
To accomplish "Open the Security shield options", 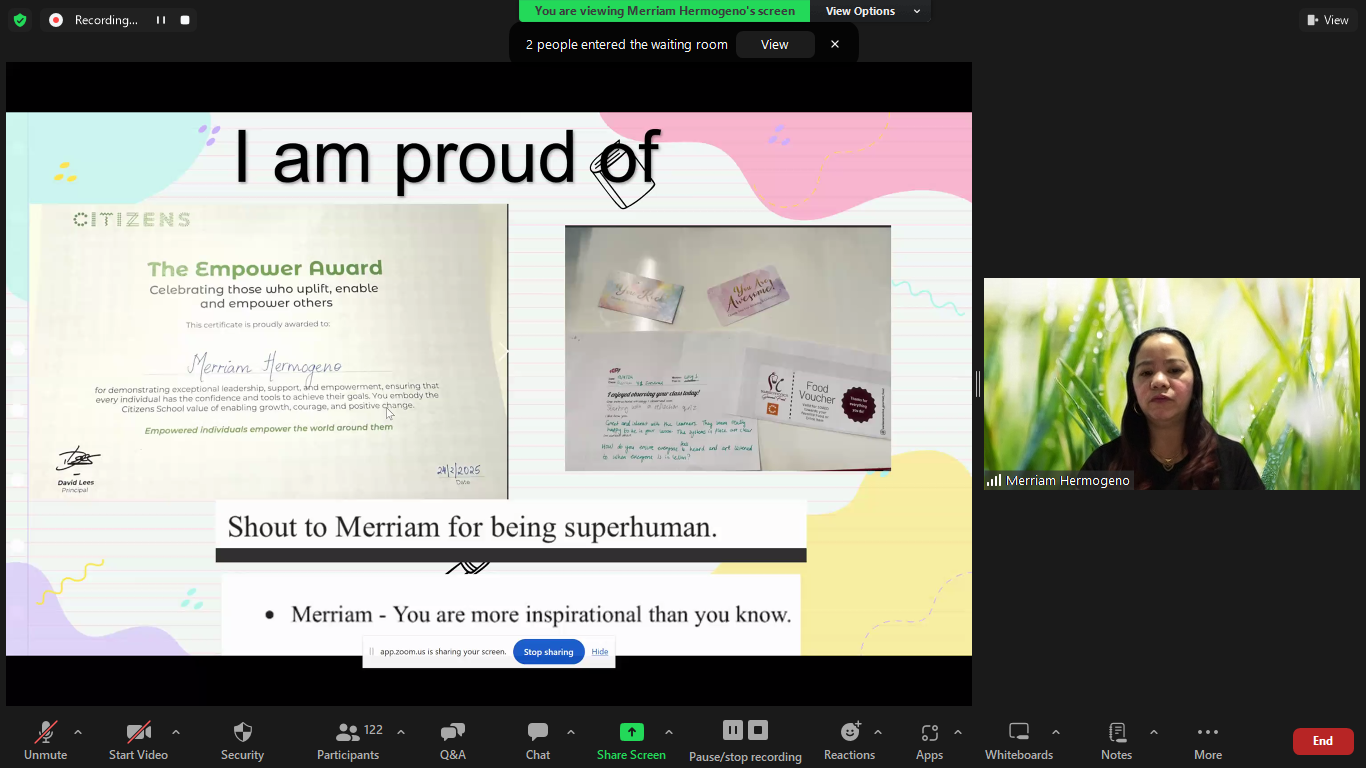I will pyautogui.click(x=242, y=740).
